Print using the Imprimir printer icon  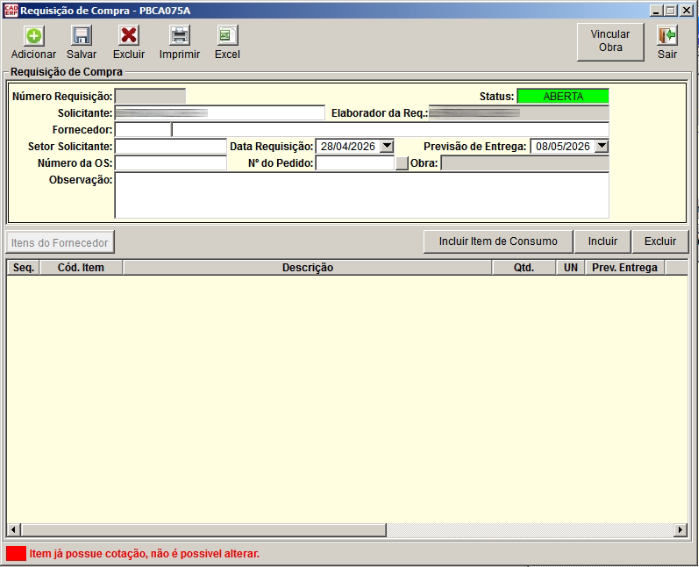pos(179,36)
